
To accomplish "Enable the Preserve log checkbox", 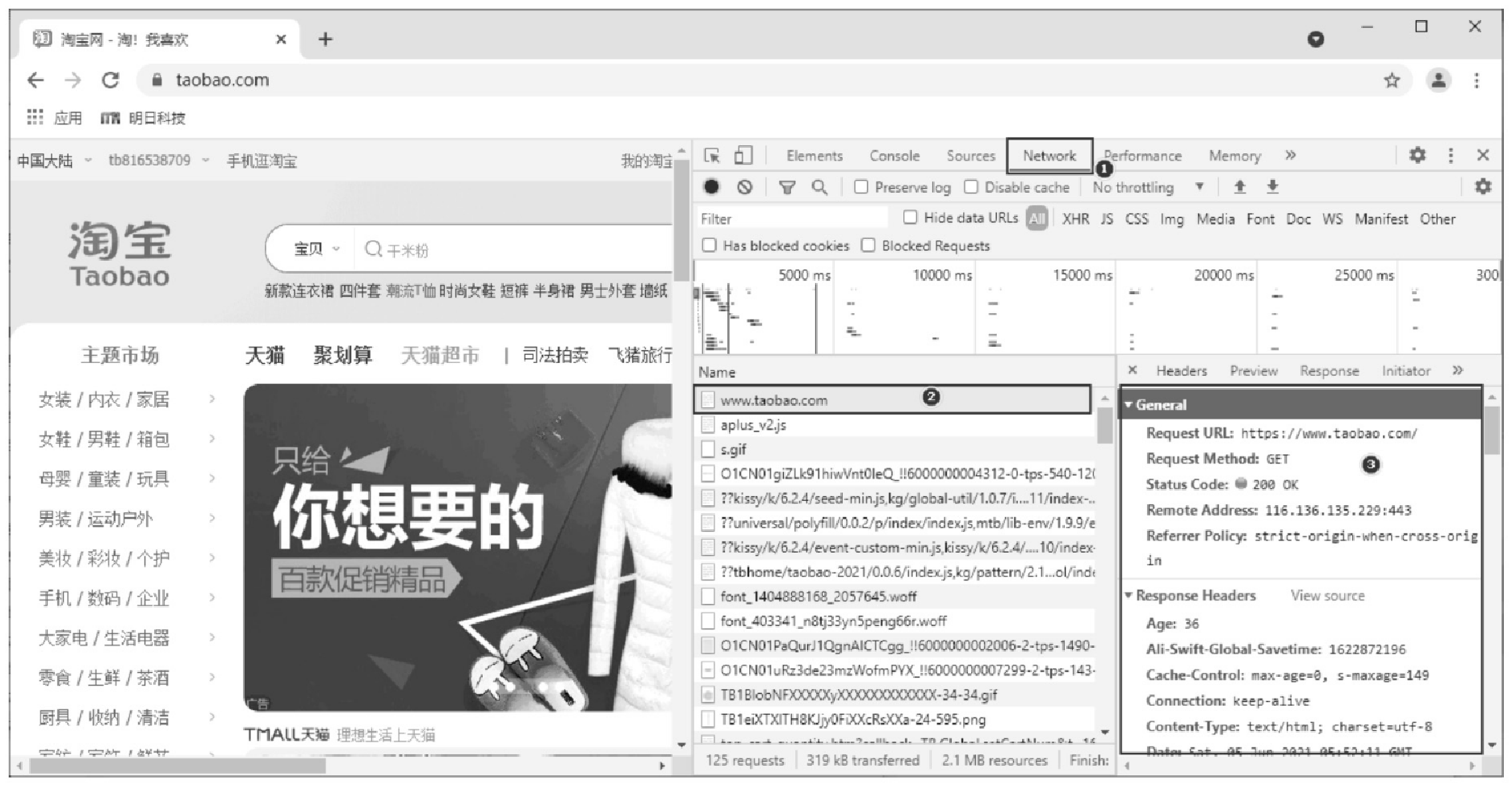I will (x=861, y=187).
